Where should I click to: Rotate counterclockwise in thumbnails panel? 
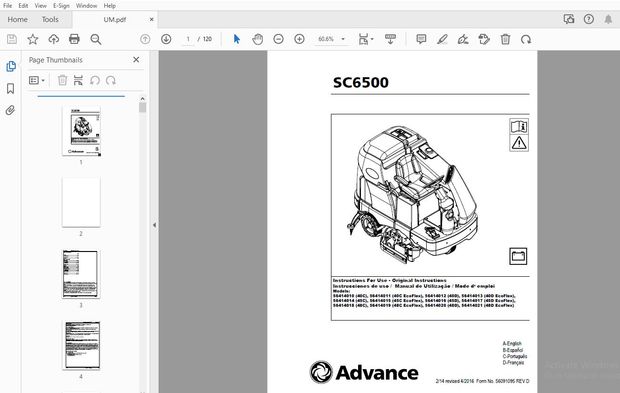point(95,80)
